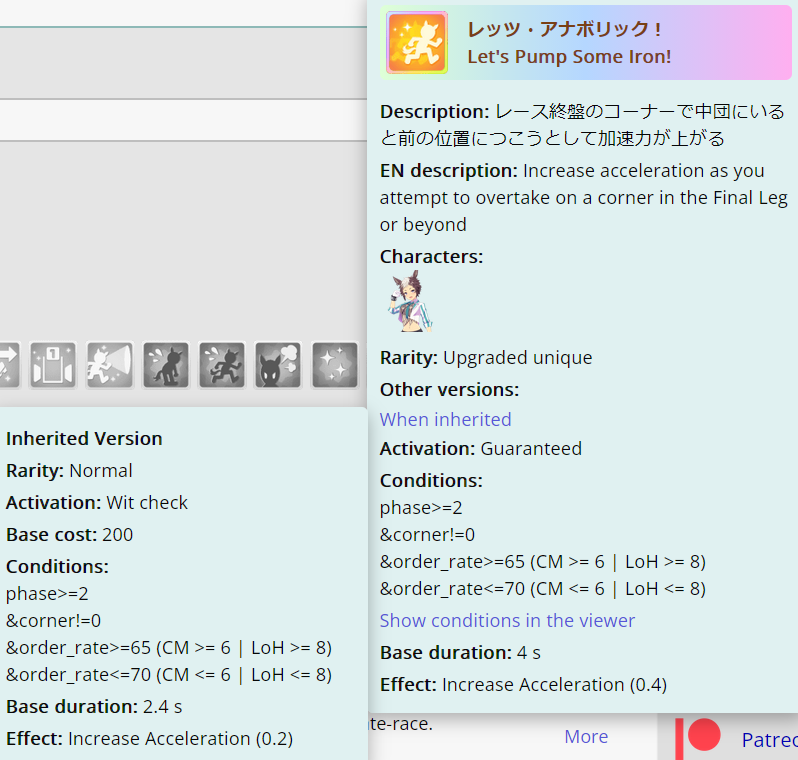Click Effect: Increase Acceleration (0.4) text
The width and height of the screenshot is (798, 760).
tap(523, 685)
